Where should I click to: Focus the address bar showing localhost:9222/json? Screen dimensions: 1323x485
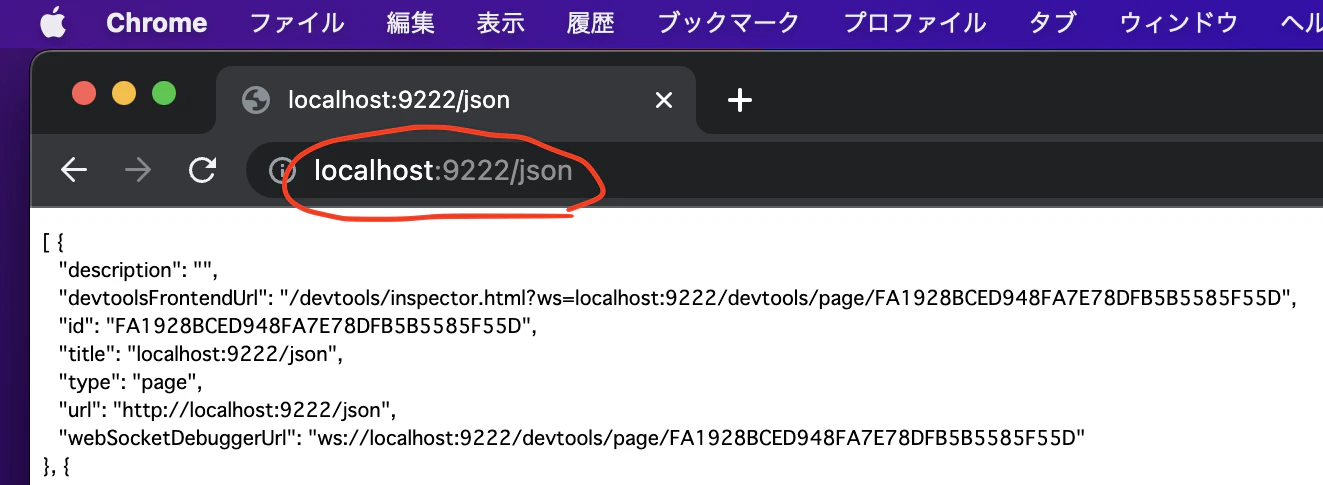tap(785, 171)
